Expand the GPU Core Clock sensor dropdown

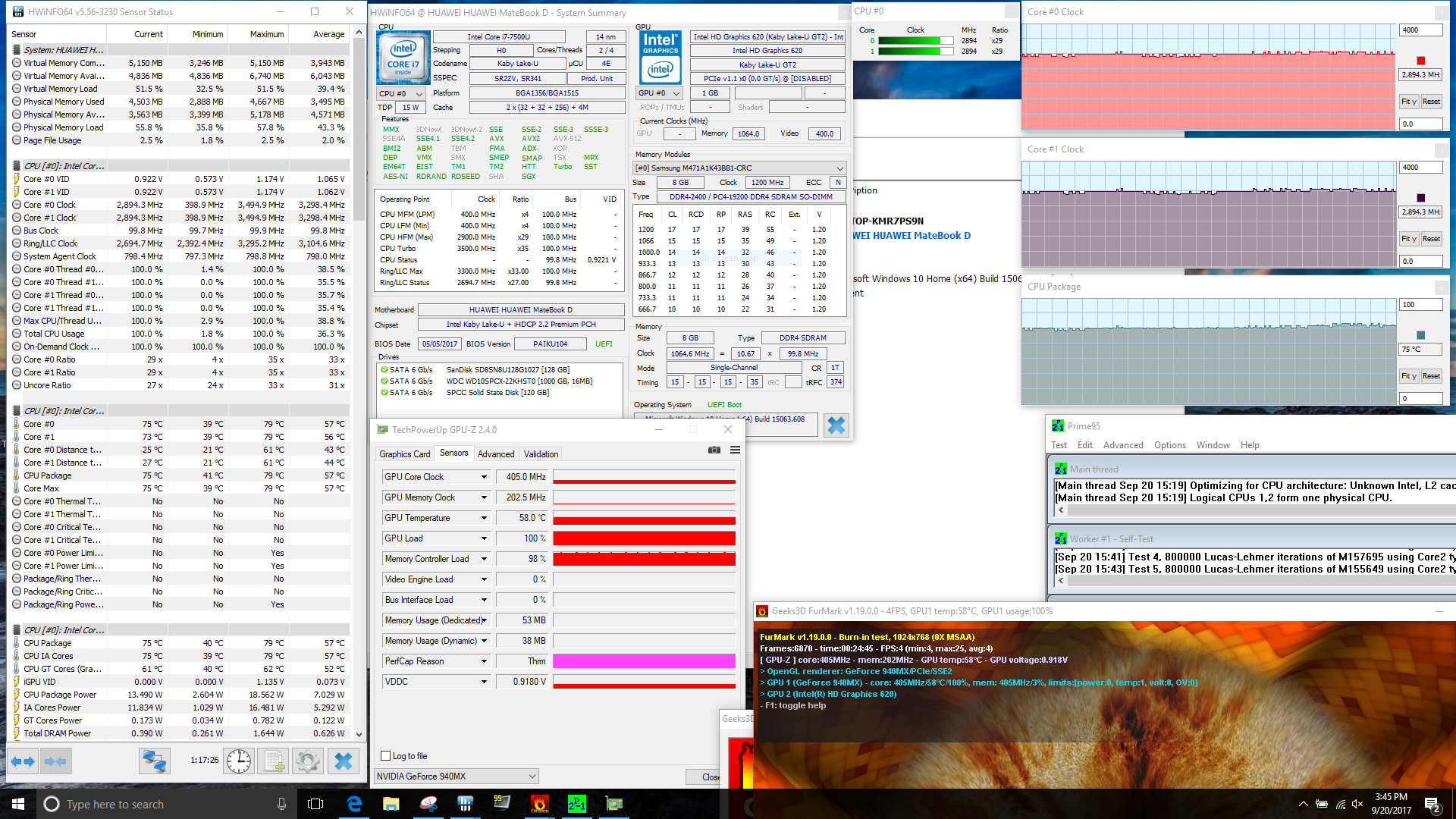point(484,477)
